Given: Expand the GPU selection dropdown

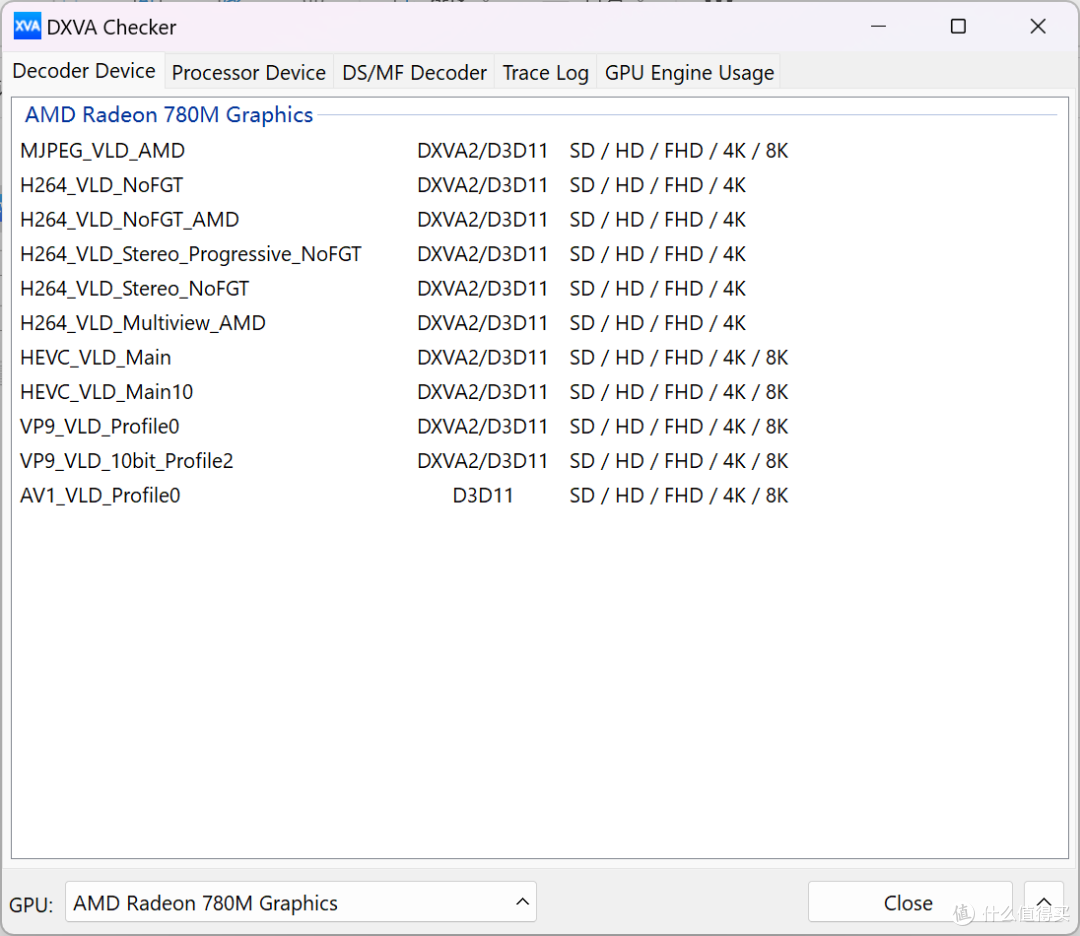Looking at the screenshot, I should (301, 902).
